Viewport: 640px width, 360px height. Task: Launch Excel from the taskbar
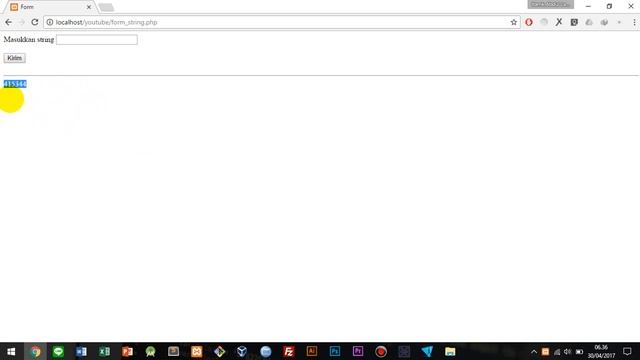(x=104, y=351)
